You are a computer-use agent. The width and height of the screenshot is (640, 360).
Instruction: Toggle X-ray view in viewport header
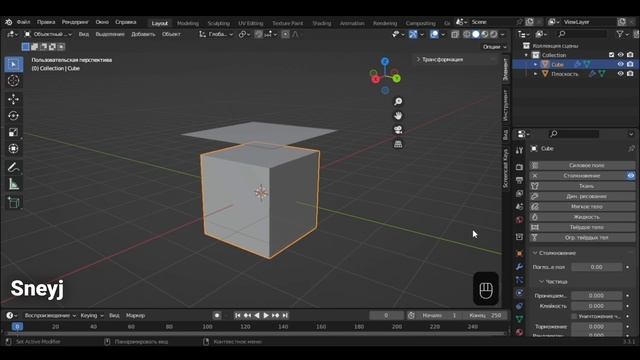pyautogui.click(x=455, y=34)
